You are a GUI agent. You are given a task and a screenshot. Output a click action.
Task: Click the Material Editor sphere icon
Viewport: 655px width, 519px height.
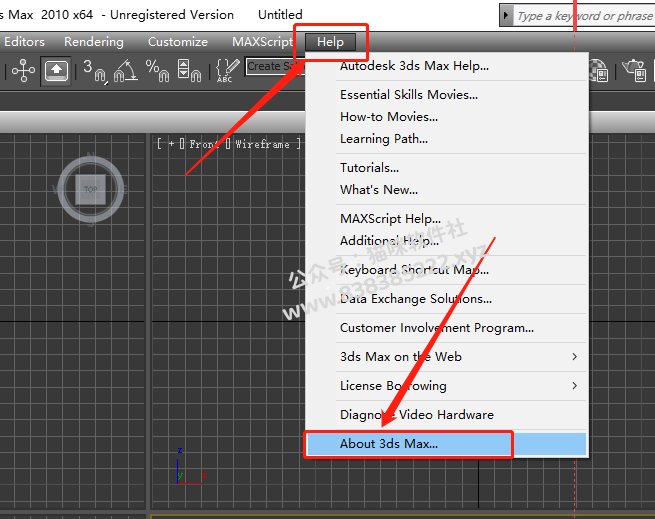pos(599,70)
